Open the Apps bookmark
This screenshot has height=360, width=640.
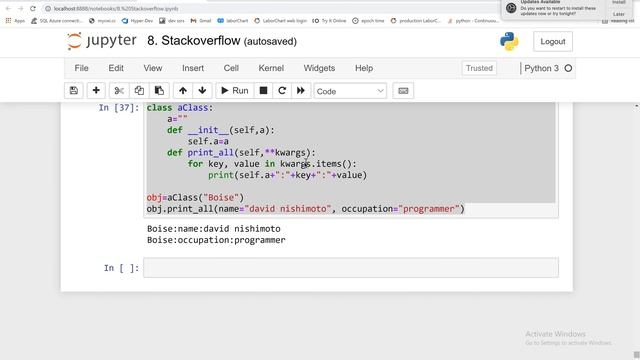[15, 20]
